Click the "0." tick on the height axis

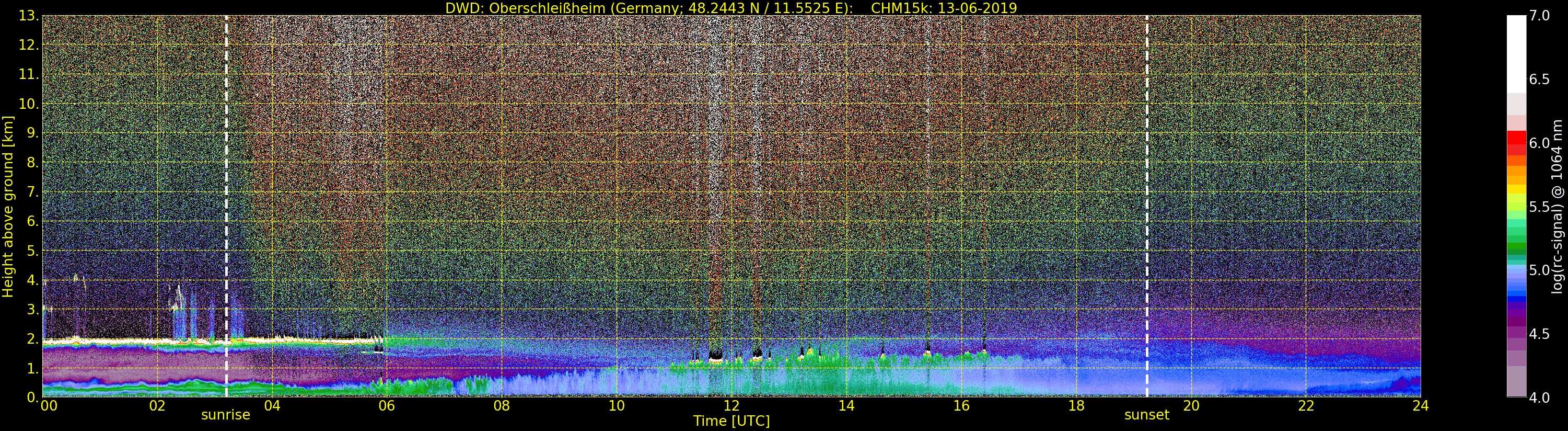pyautogui.click(x=33, y=397)
